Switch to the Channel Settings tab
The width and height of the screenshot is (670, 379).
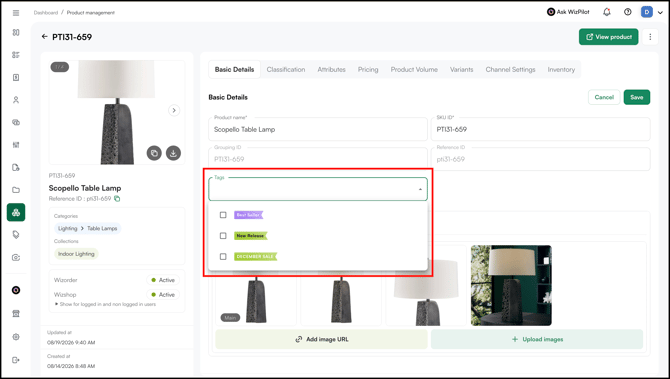(x=510, y=69)
